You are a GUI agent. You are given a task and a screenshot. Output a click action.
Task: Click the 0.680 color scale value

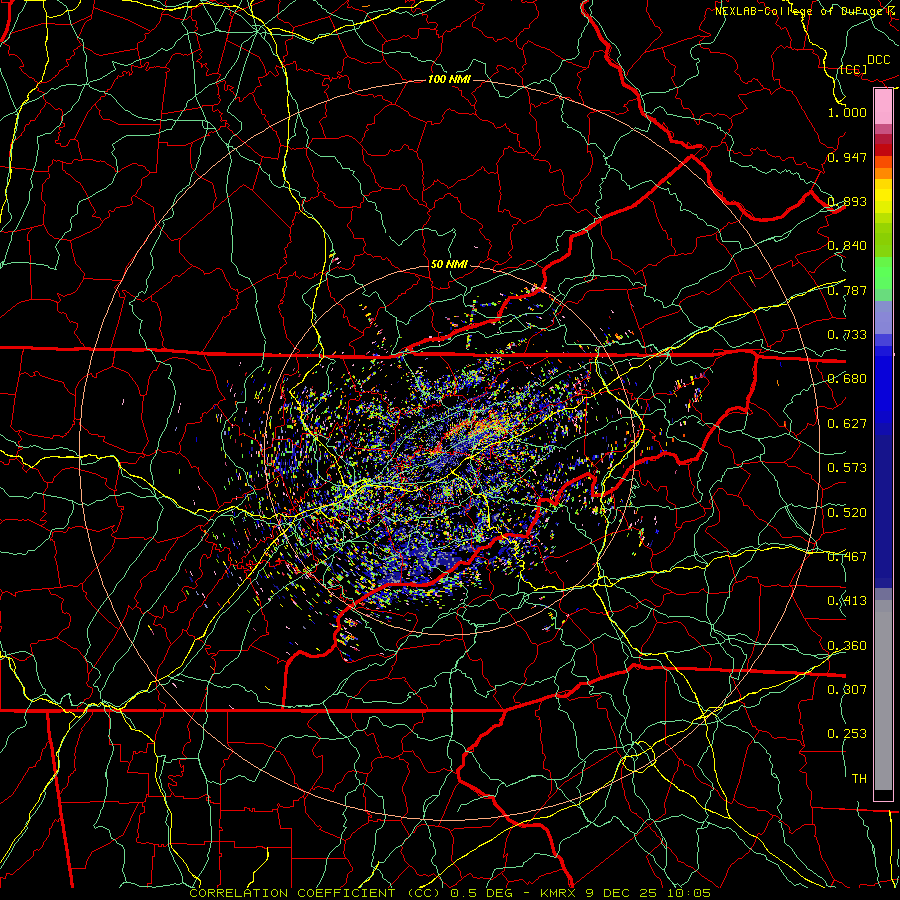click(x=847, y=379)
